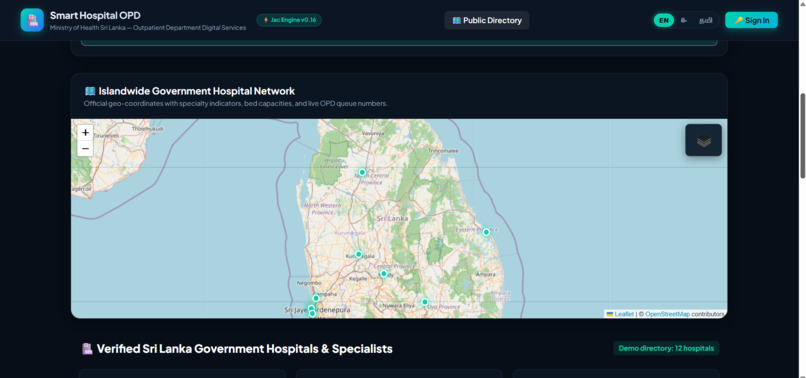Click the page vertical scrollbar thumb

[x=802, y=136]
